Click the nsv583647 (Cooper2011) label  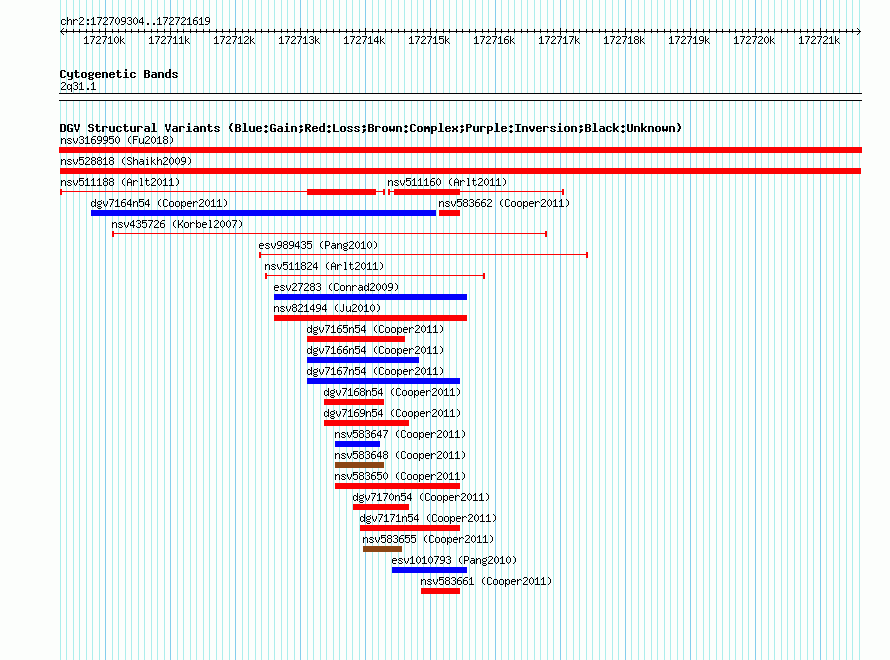tap(400, 434)
